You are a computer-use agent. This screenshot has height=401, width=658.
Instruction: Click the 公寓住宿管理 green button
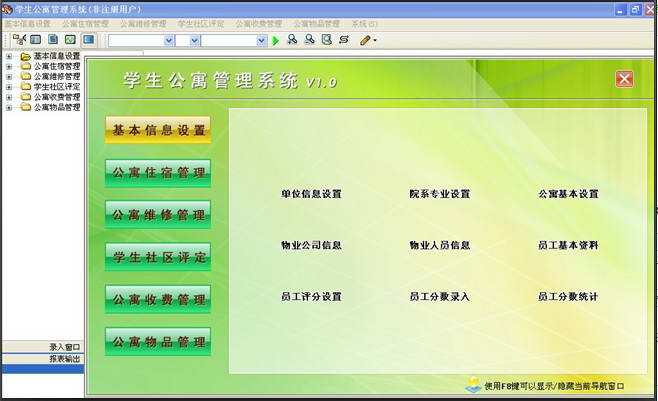tap(158, 173)
